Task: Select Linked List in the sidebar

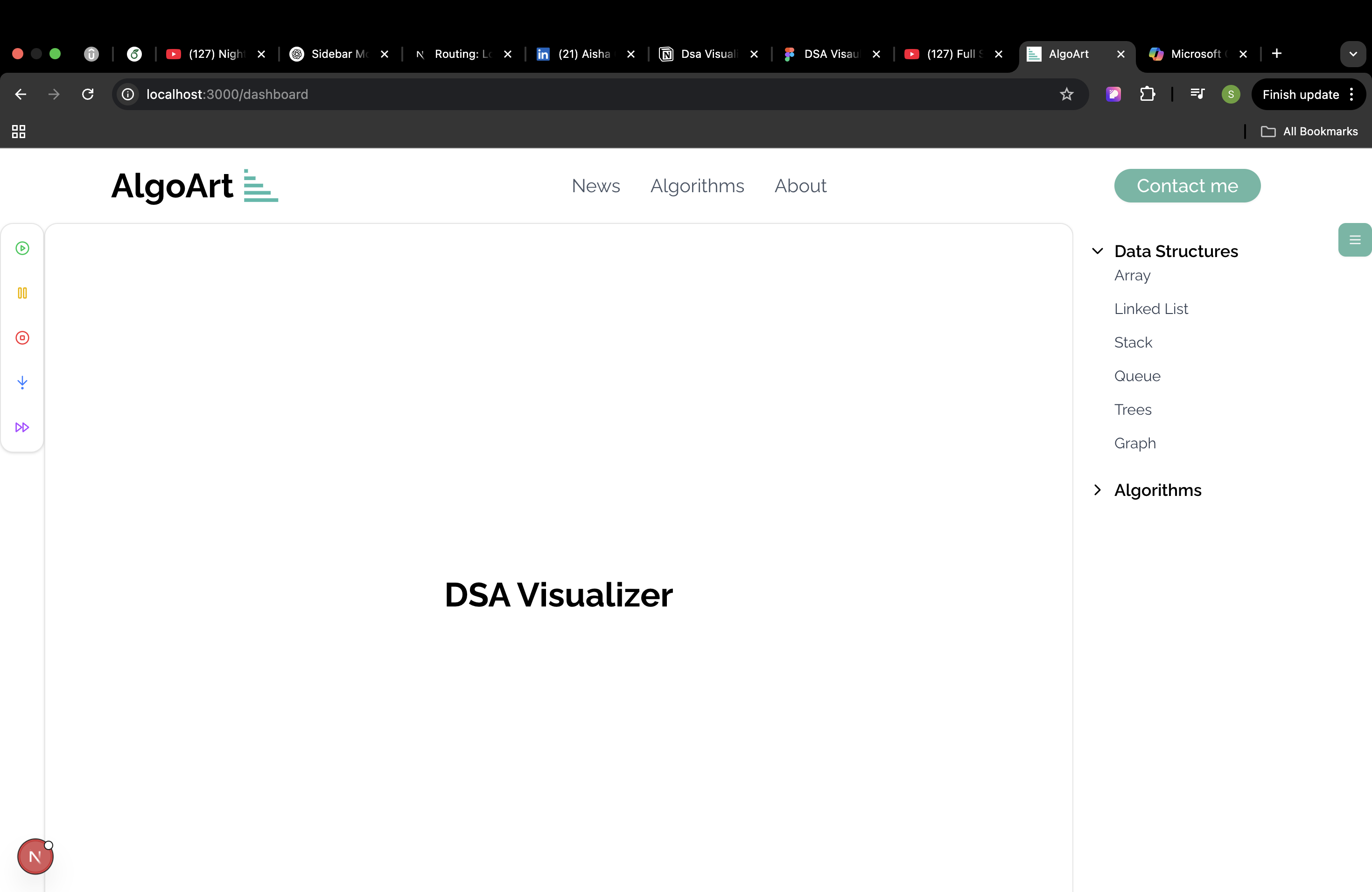Action: coord(1151,309)
